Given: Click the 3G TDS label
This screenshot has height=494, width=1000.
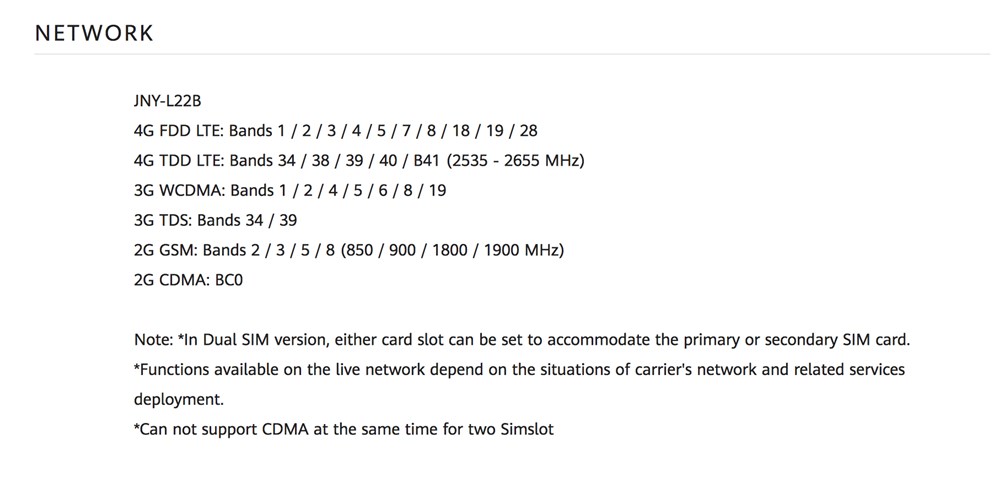Looking at the screenshot, I should pyautogui.click(x=162, y=220).
